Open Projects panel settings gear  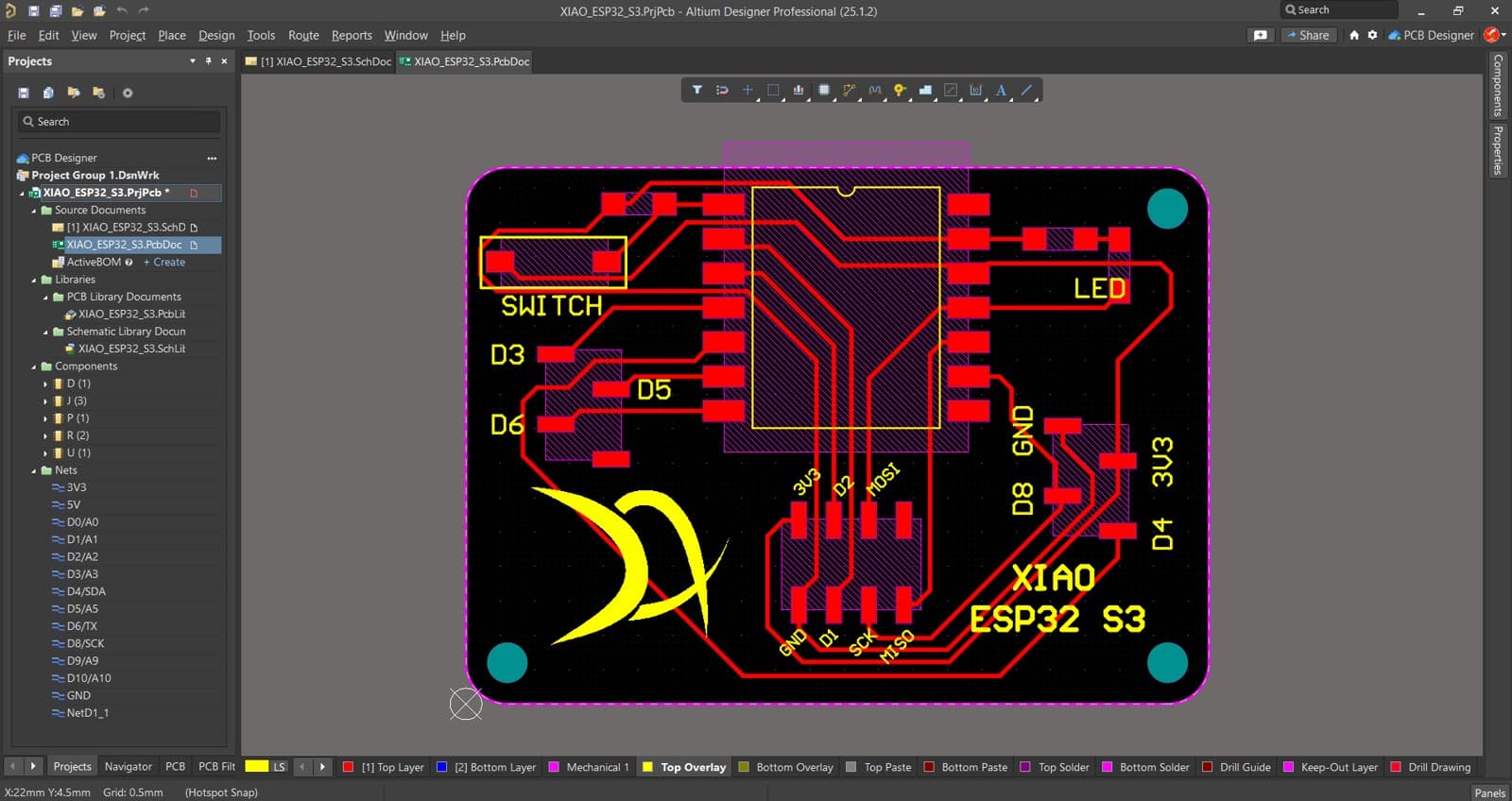(128, 93)
